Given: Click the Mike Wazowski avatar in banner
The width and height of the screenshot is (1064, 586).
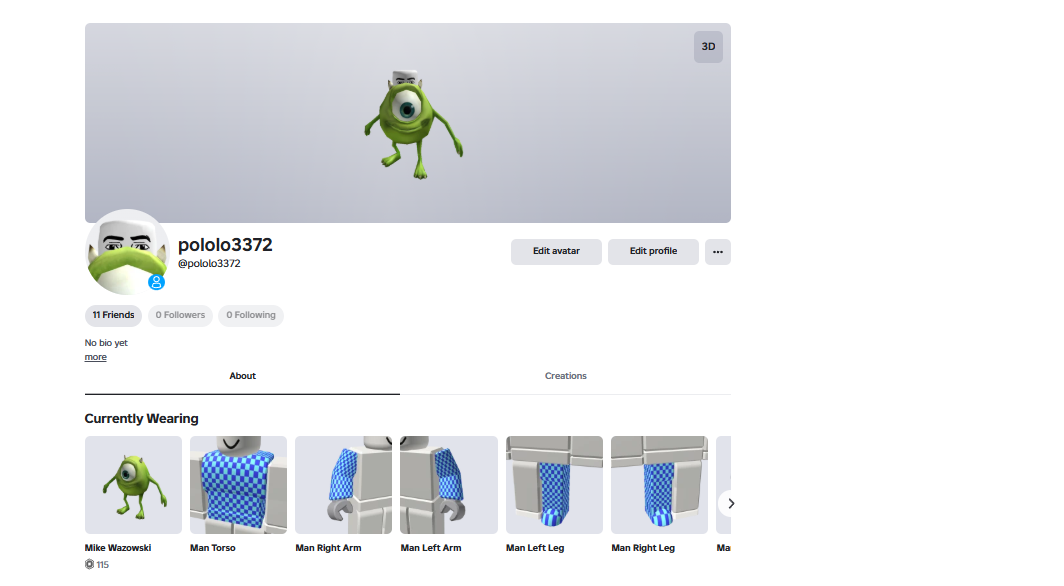Looking at the screenshot, I should tap(413, 124).
